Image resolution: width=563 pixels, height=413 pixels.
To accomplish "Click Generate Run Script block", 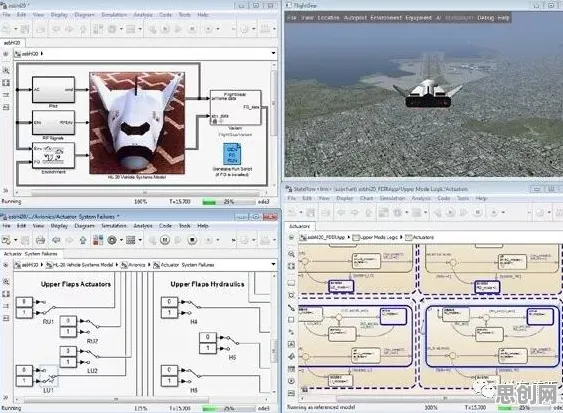I will (232, 154).
